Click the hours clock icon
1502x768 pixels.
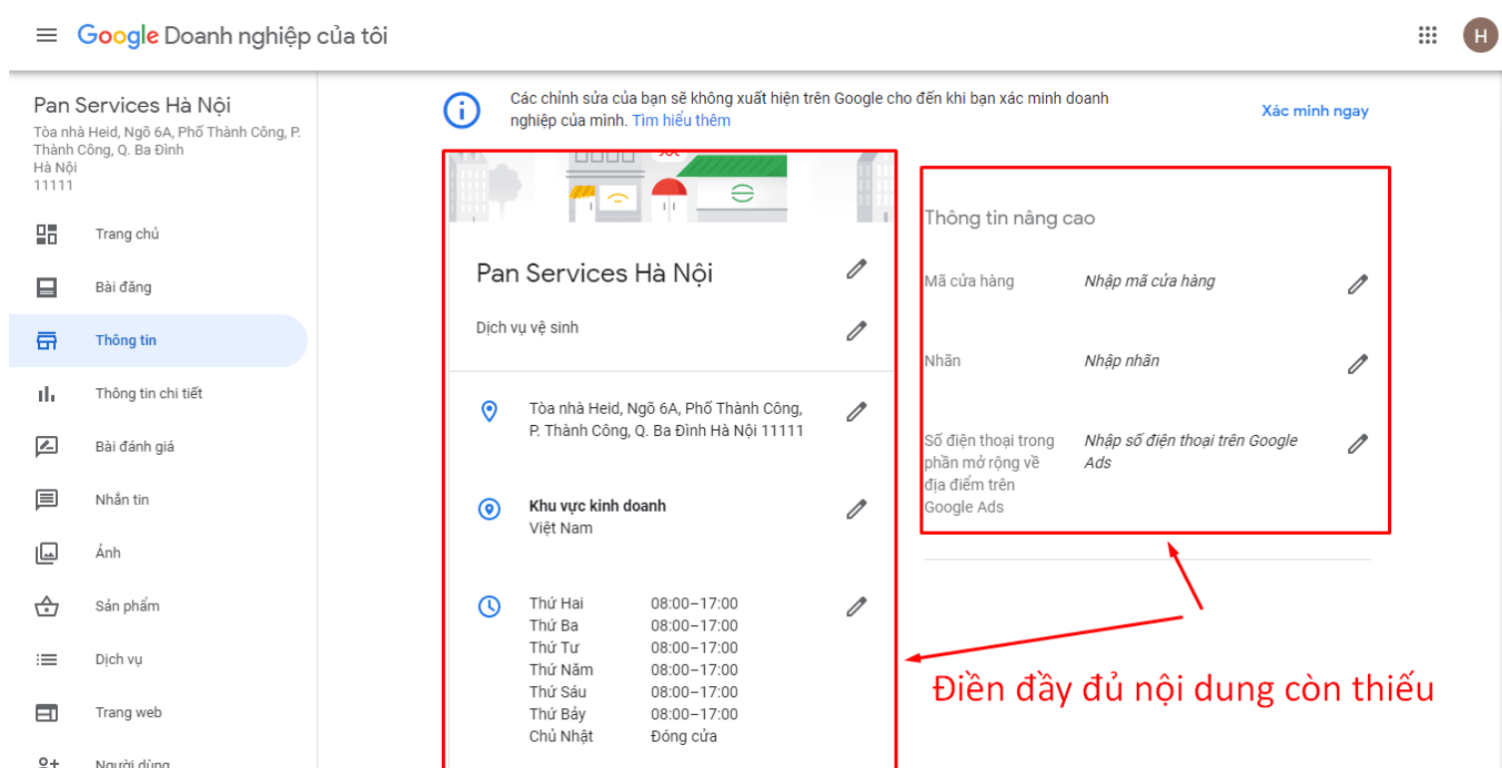tap(489, 606)
